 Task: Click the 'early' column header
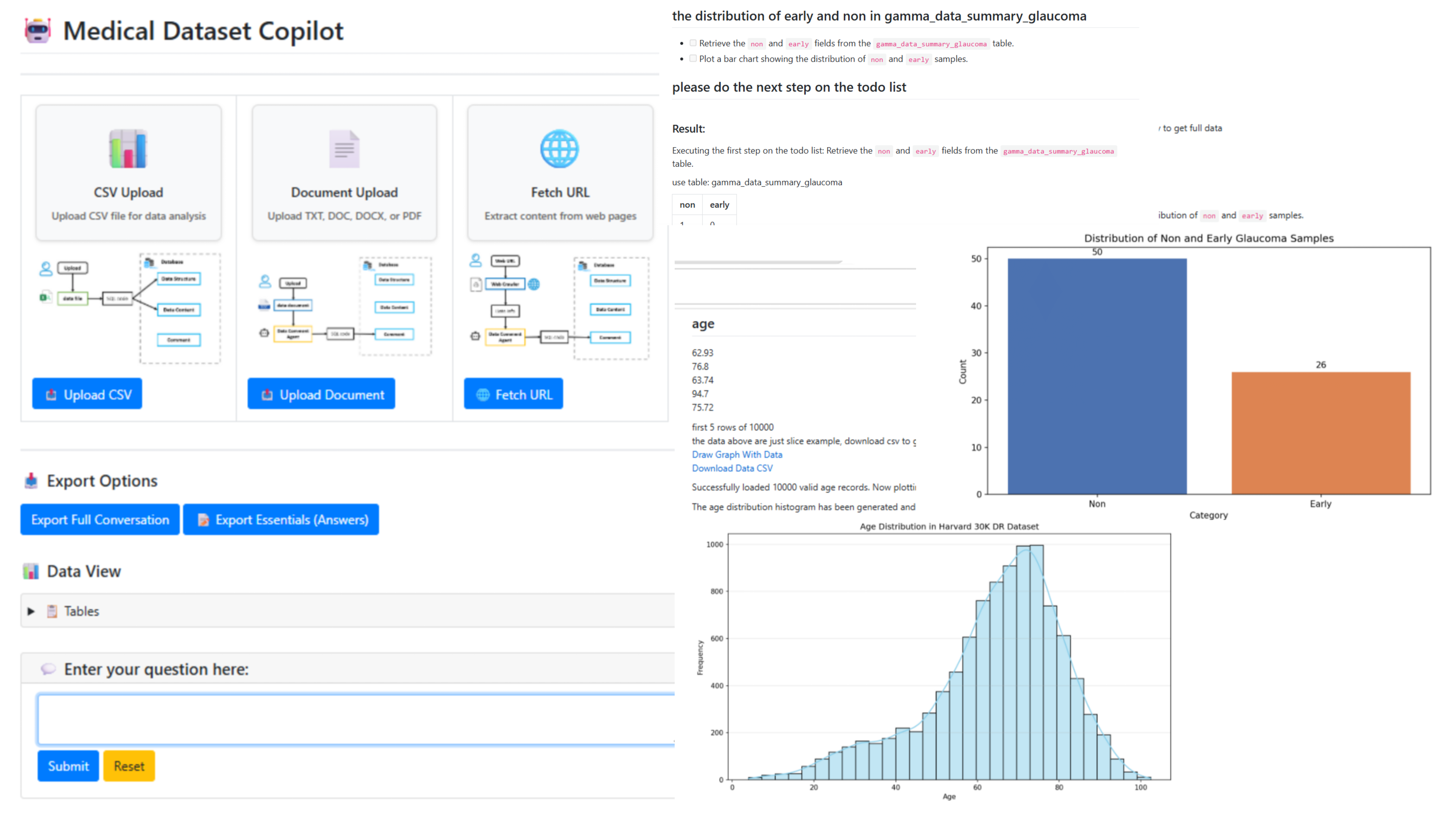[x=719, y=204]
